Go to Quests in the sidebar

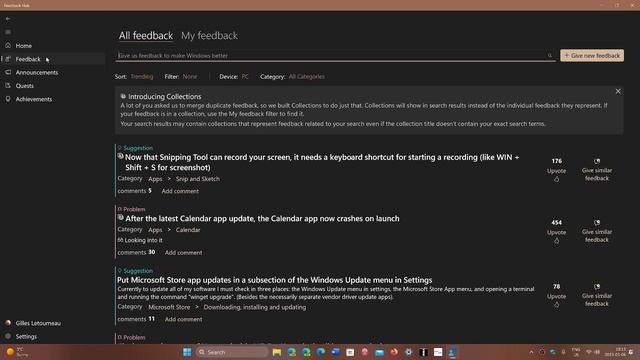point(53,86)
